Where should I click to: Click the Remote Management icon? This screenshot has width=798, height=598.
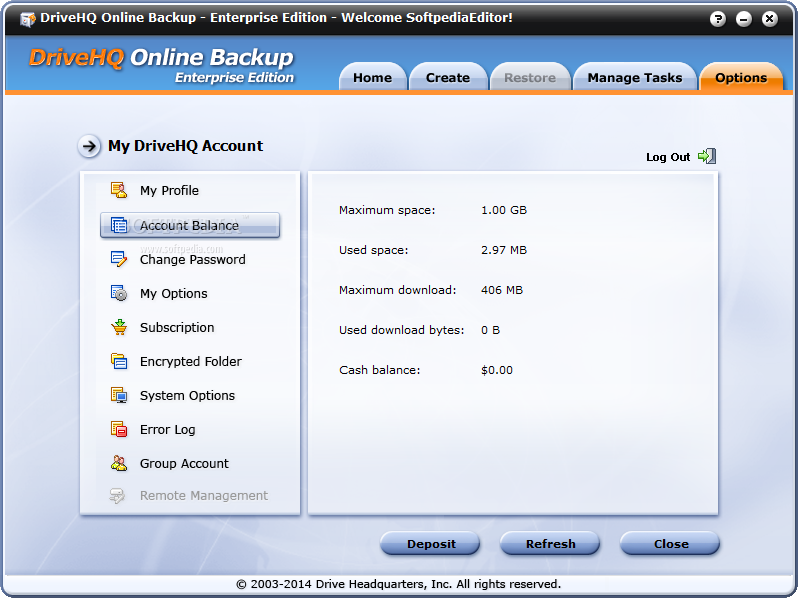(x=118, y=496)
